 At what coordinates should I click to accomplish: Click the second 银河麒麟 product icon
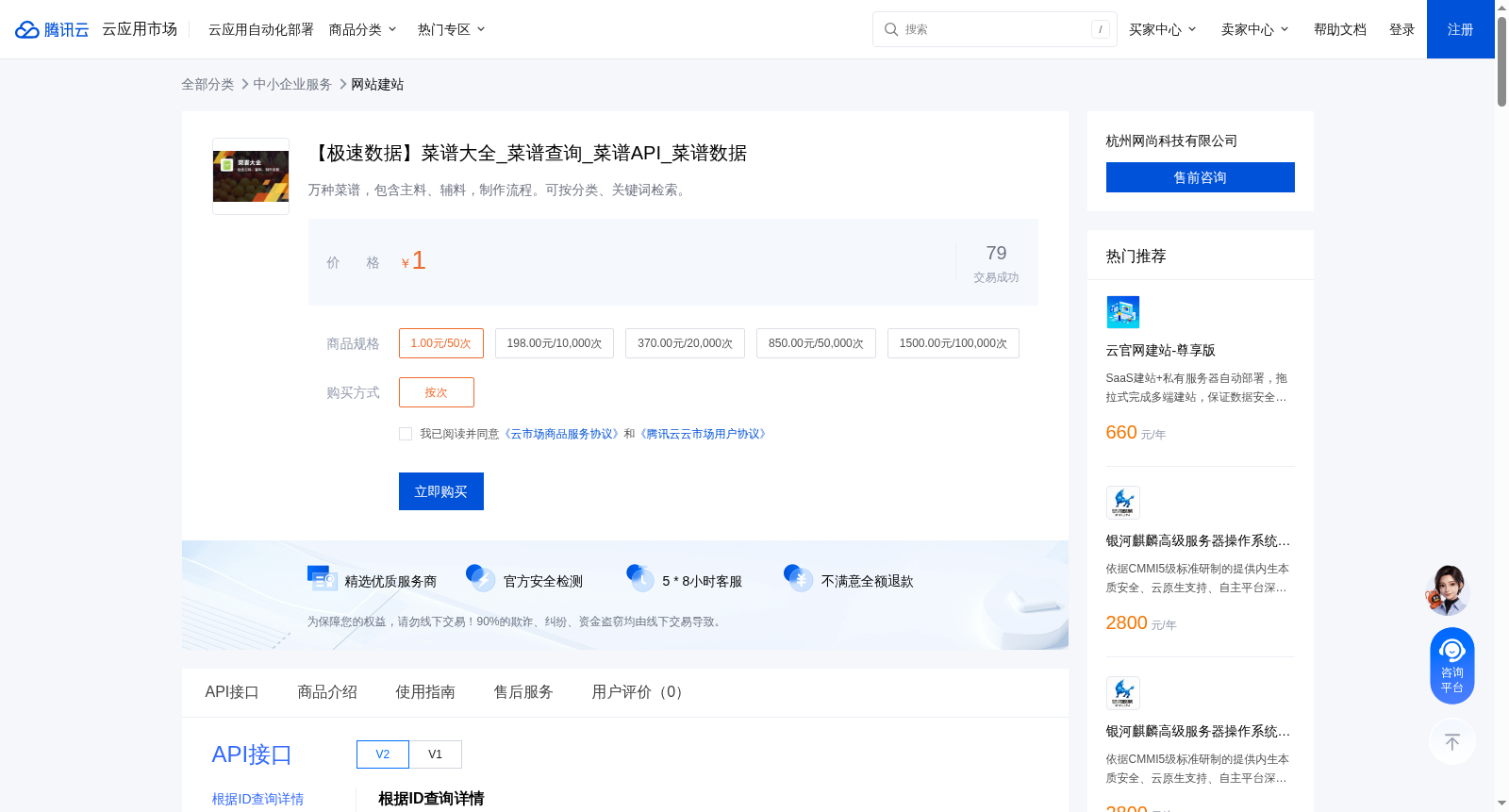[1122, 693]
